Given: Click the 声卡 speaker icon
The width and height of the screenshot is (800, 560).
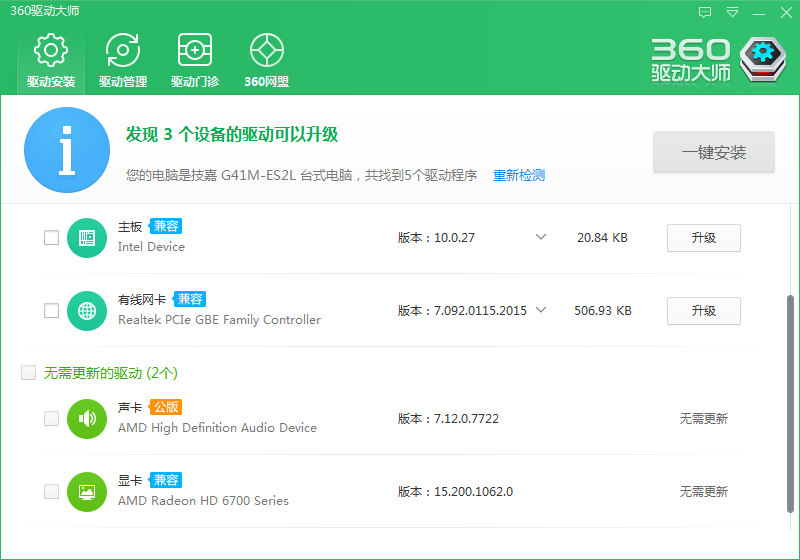Looking at the screenshot, I should point(87,419).
